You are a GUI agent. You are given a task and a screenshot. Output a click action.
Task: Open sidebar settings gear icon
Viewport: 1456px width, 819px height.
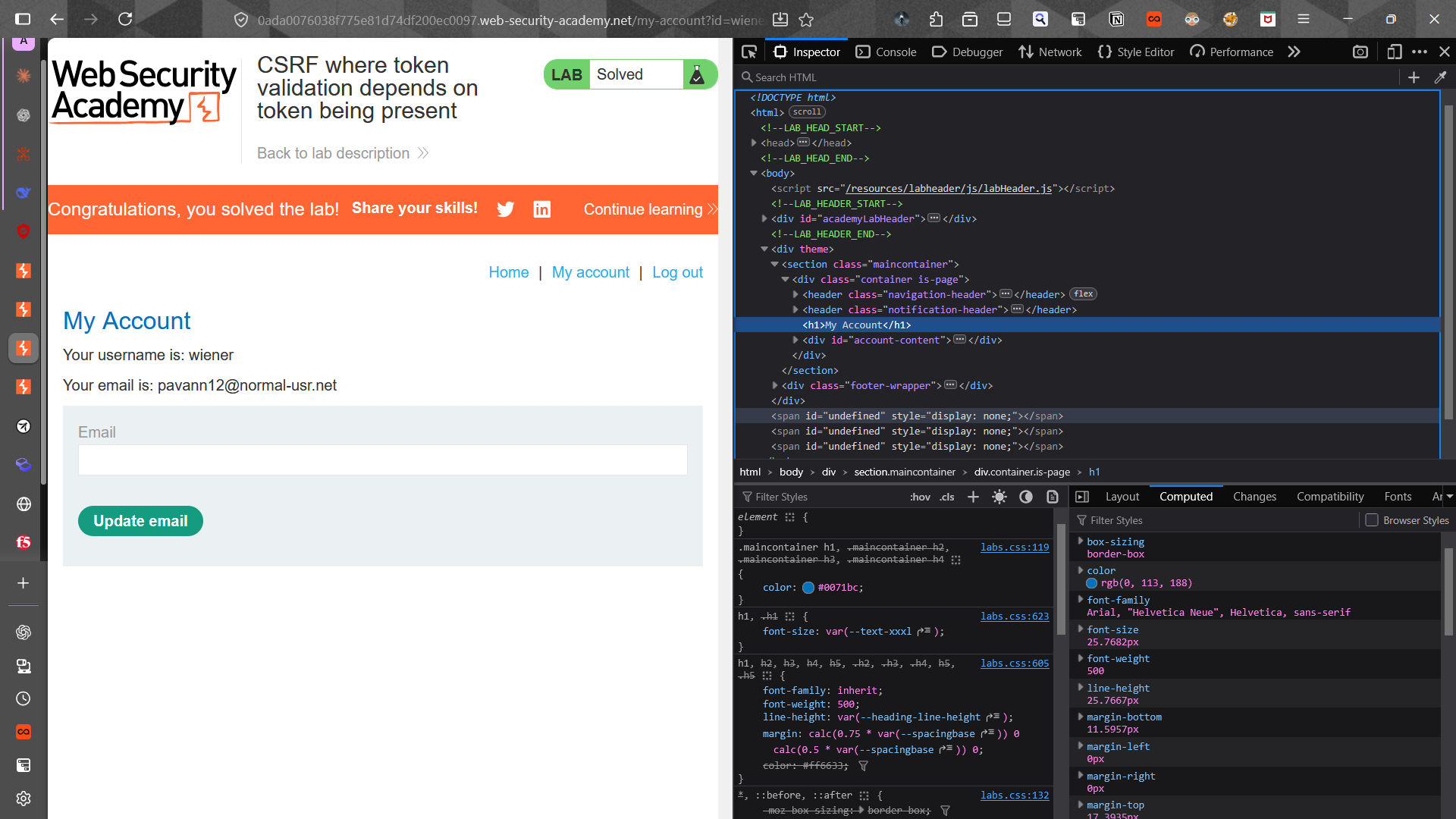[24, 799]
